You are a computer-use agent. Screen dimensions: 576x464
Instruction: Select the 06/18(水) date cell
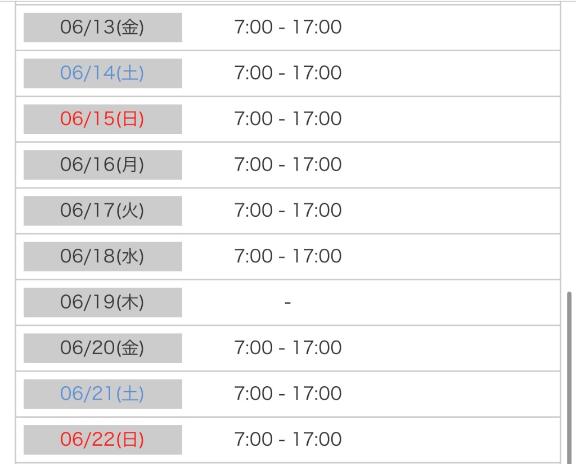(103, 256)
